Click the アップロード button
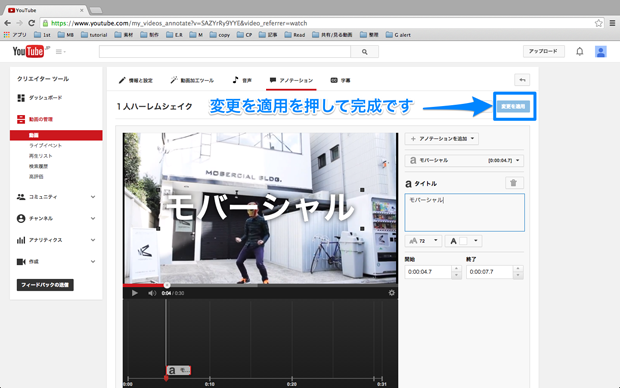Screen dimensions: 620x388 click(x=543, y=51)
